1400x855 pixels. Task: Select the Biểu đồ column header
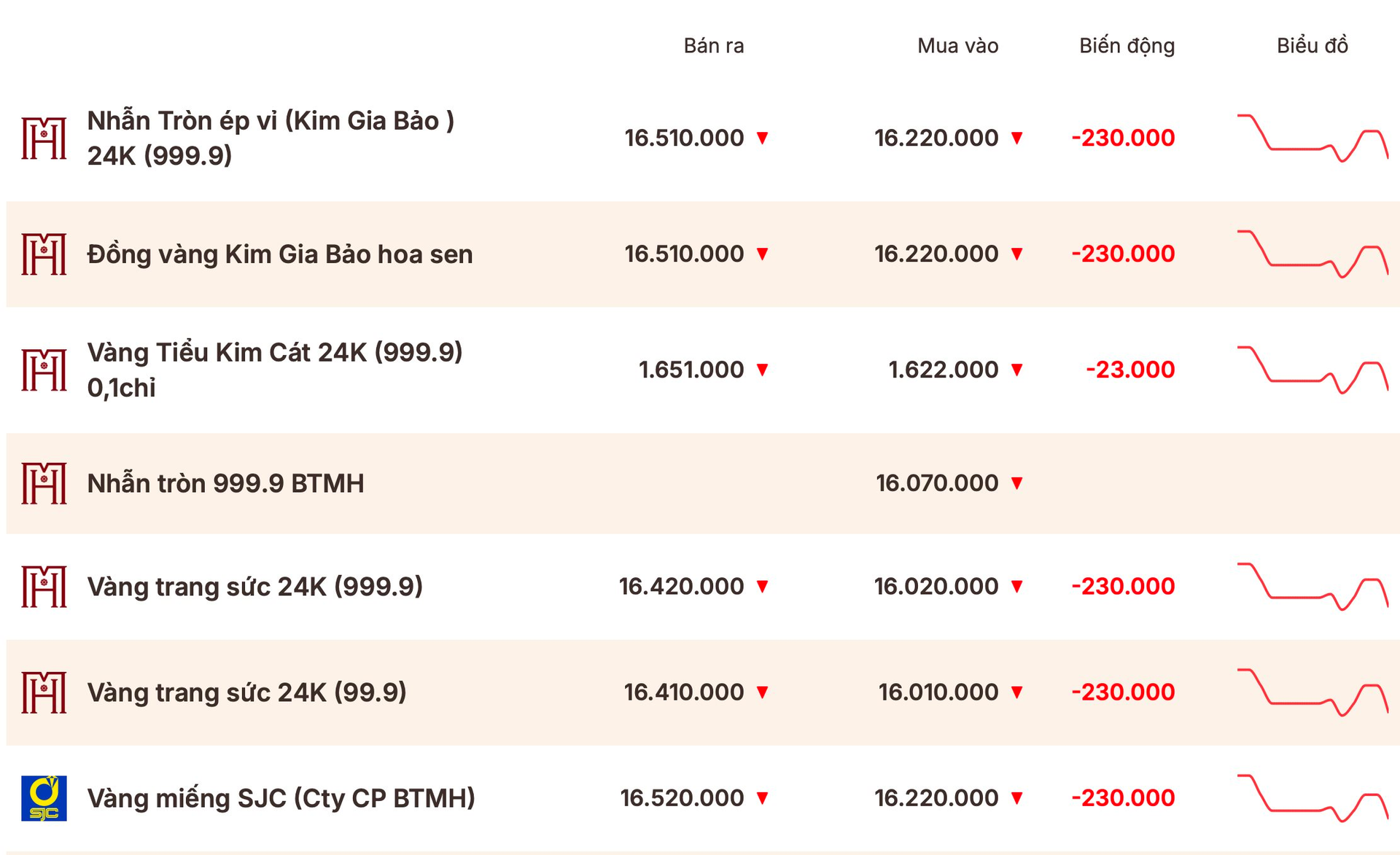click(x=1312, y=46)
